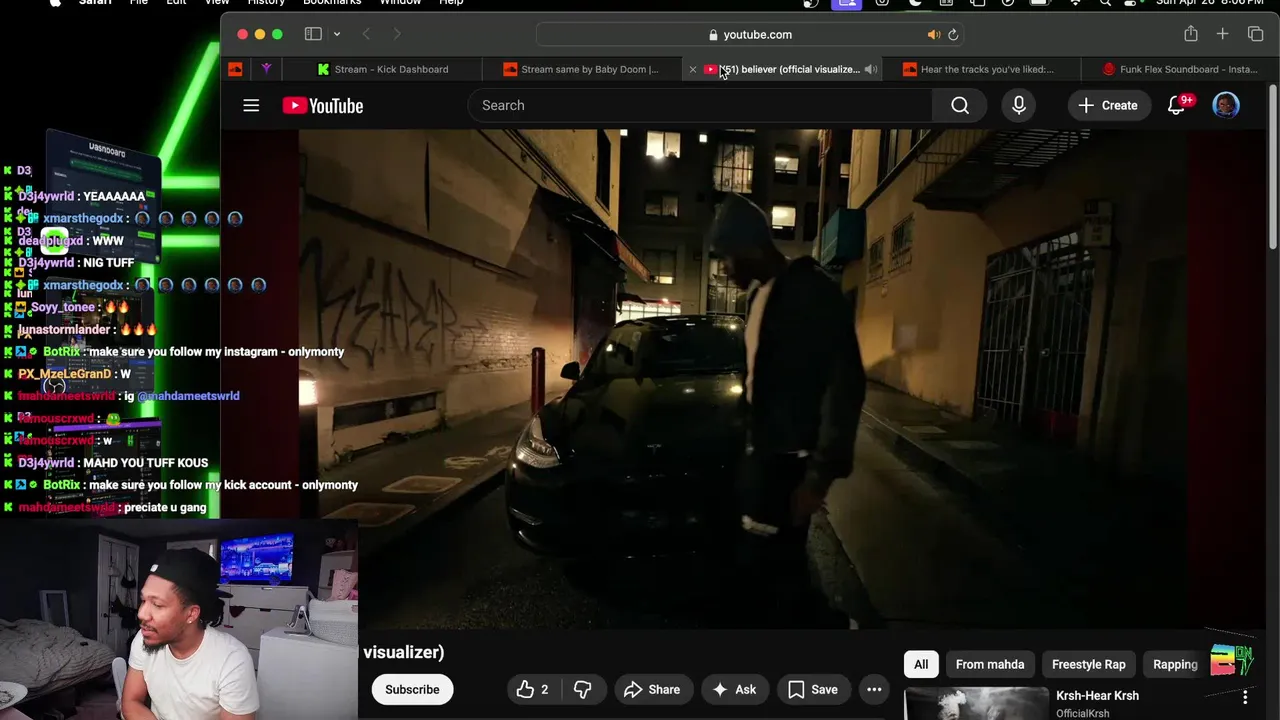Dislike the video with thumbs down

pyautogui.click(x=582, y=689)
